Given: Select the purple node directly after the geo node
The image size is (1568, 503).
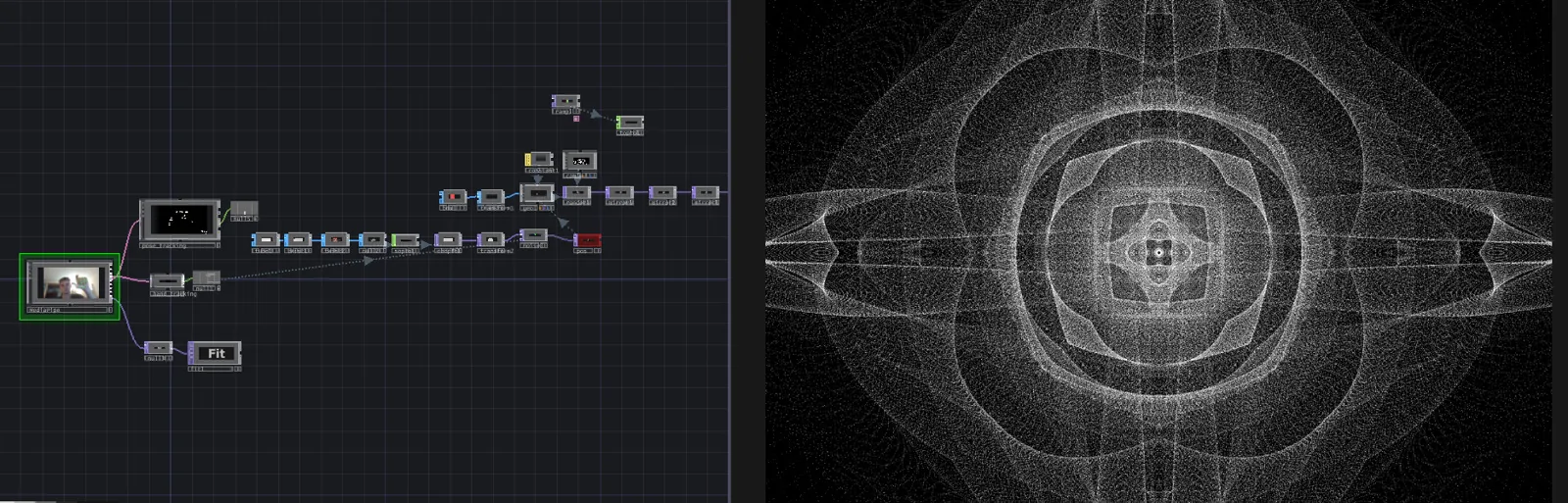Looking at the screenshot, I should point(576,195).
